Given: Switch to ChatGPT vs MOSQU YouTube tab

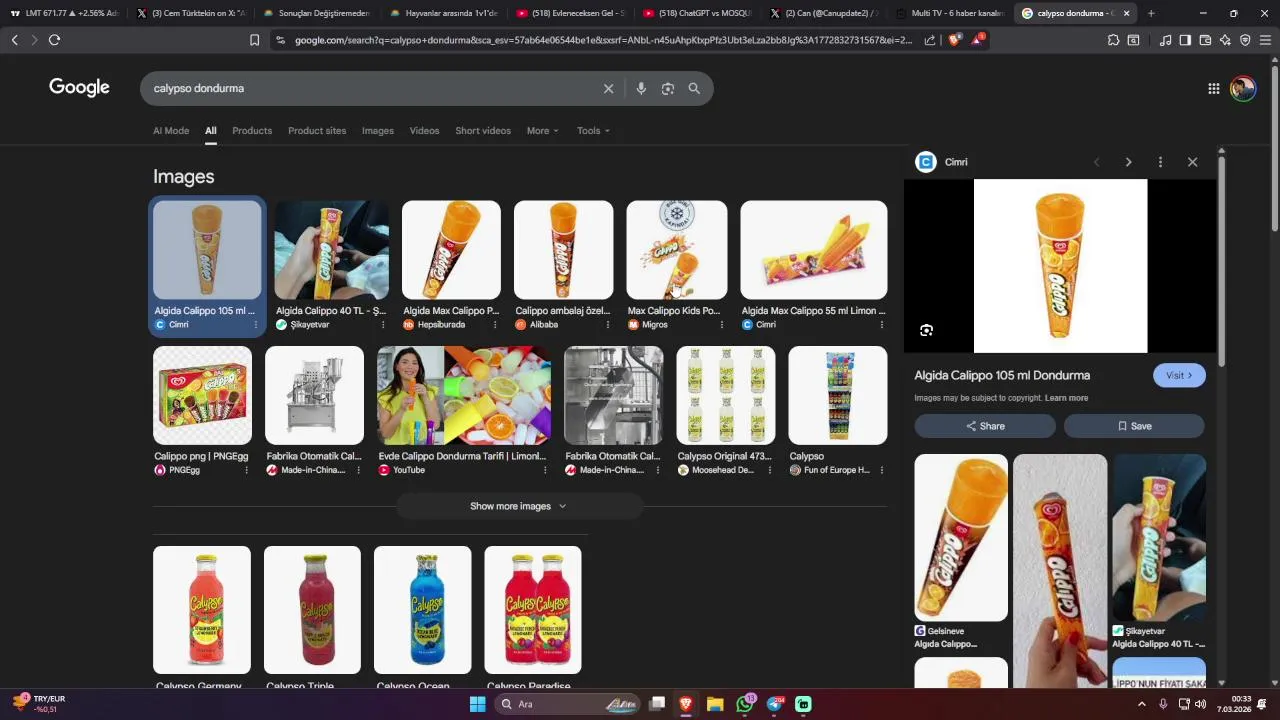Looking at the screenshot, I should 697,13.
